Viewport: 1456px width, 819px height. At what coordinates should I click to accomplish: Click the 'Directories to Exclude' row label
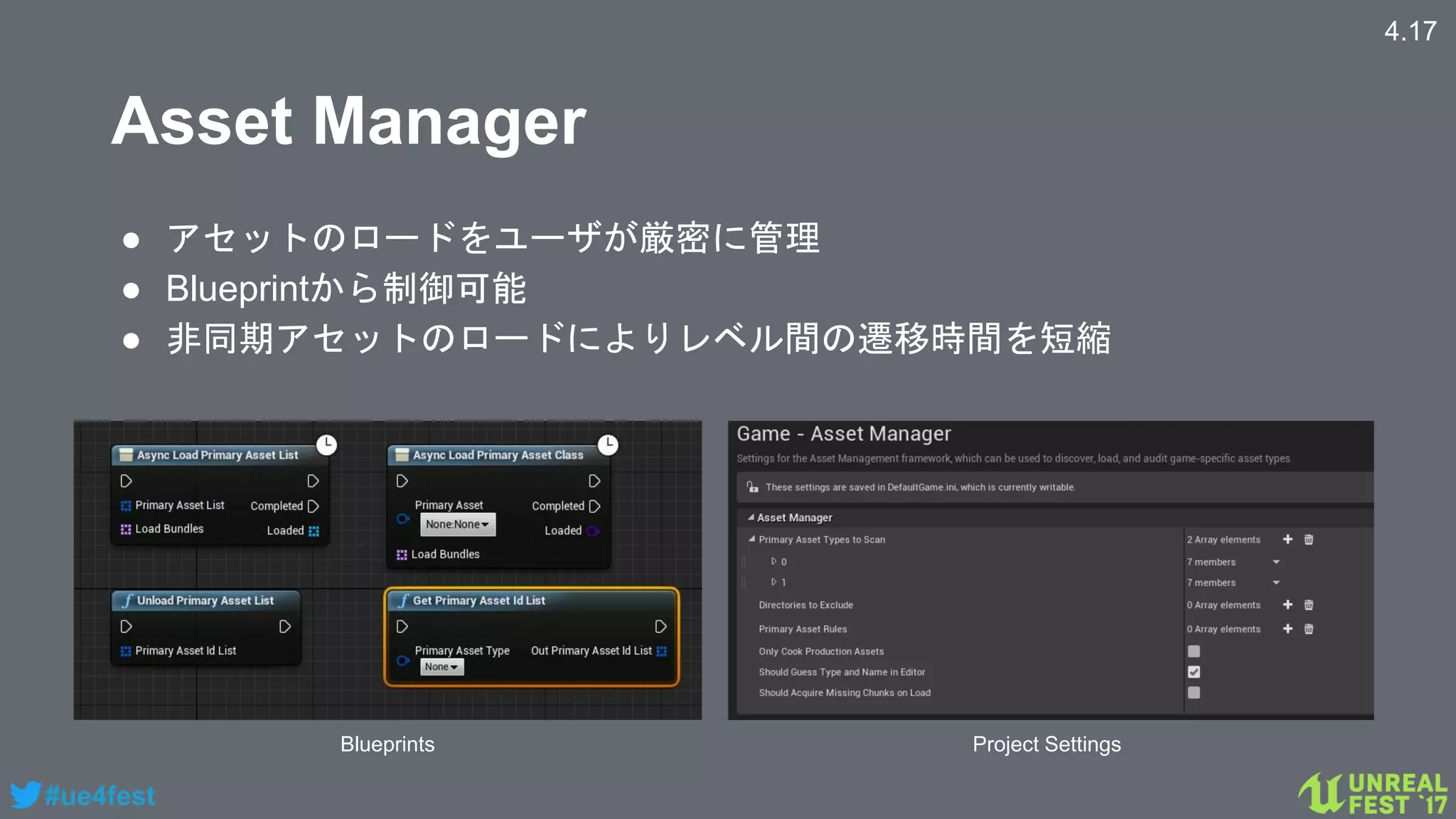pos(805,605)
